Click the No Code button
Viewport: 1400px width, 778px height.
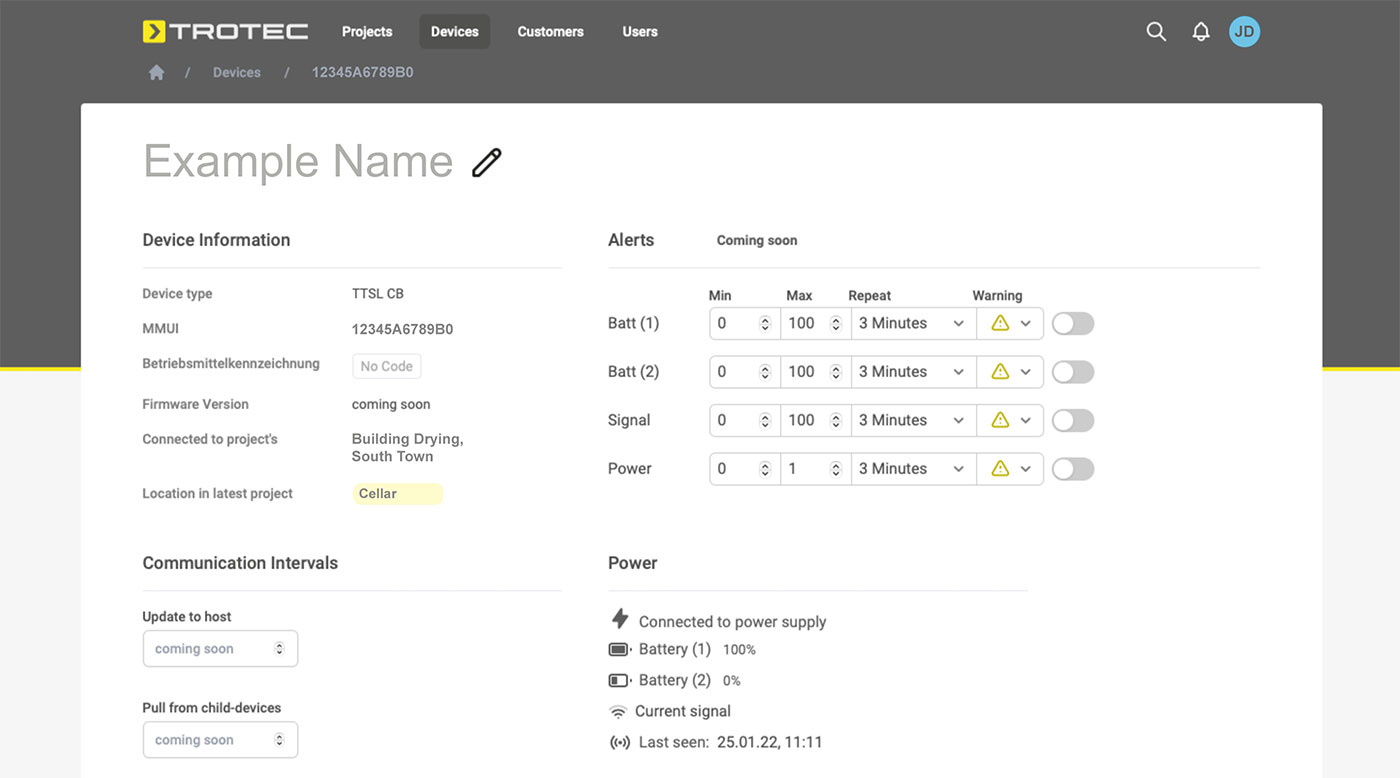pos(386,366)
